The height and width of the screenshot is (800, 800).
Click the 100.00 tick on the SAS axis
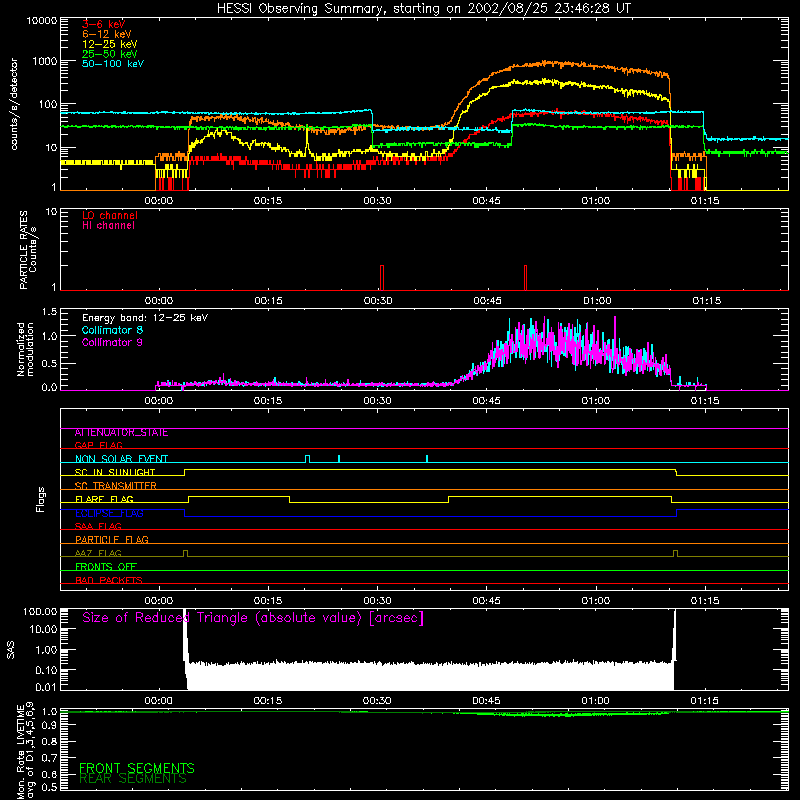40,612
